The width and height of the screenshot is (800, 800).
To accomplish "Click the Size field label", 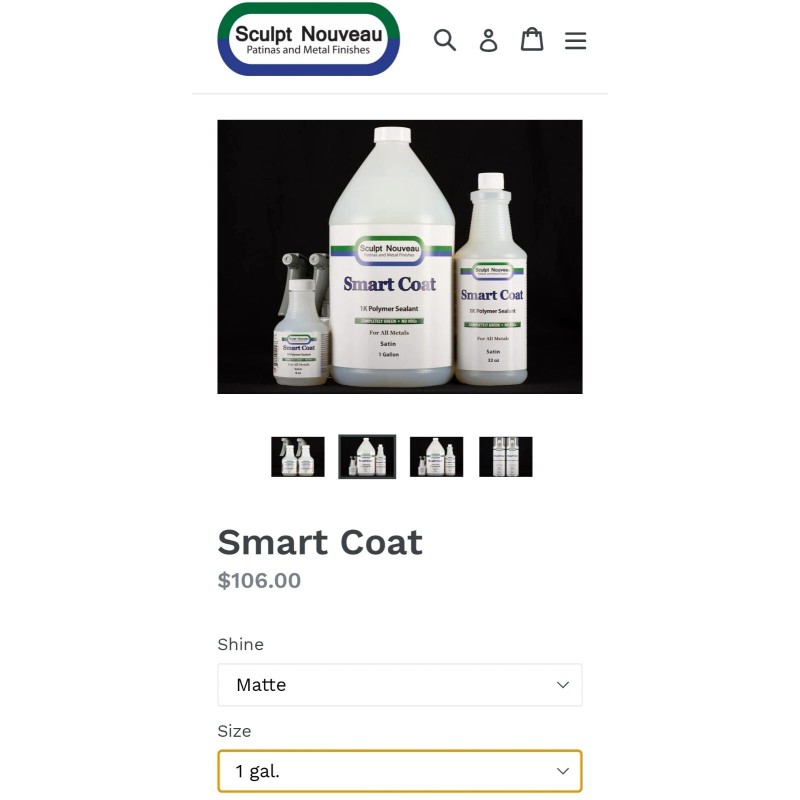I will click(x=234, y=731).
